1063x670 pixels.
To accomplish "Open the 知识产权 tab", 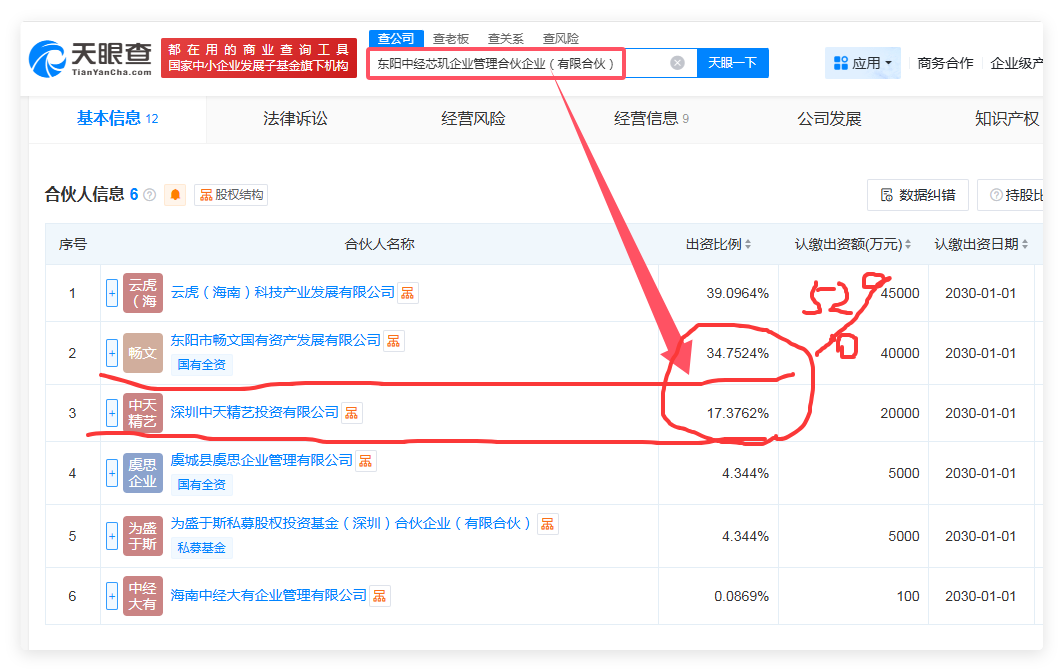I will click(x=1007, y=119).
